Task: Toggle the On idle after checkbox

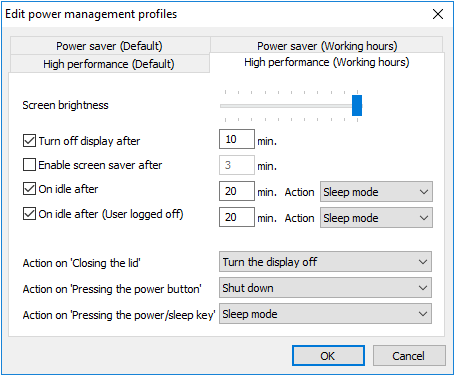Action: 29,189
